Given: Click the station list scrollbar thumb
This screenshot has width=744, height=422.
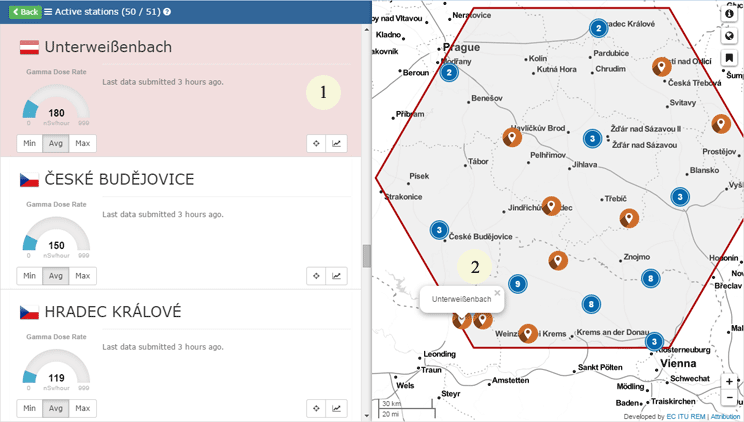Looking at the screenshot, I should pyautogui.click(x=367, y=256).
